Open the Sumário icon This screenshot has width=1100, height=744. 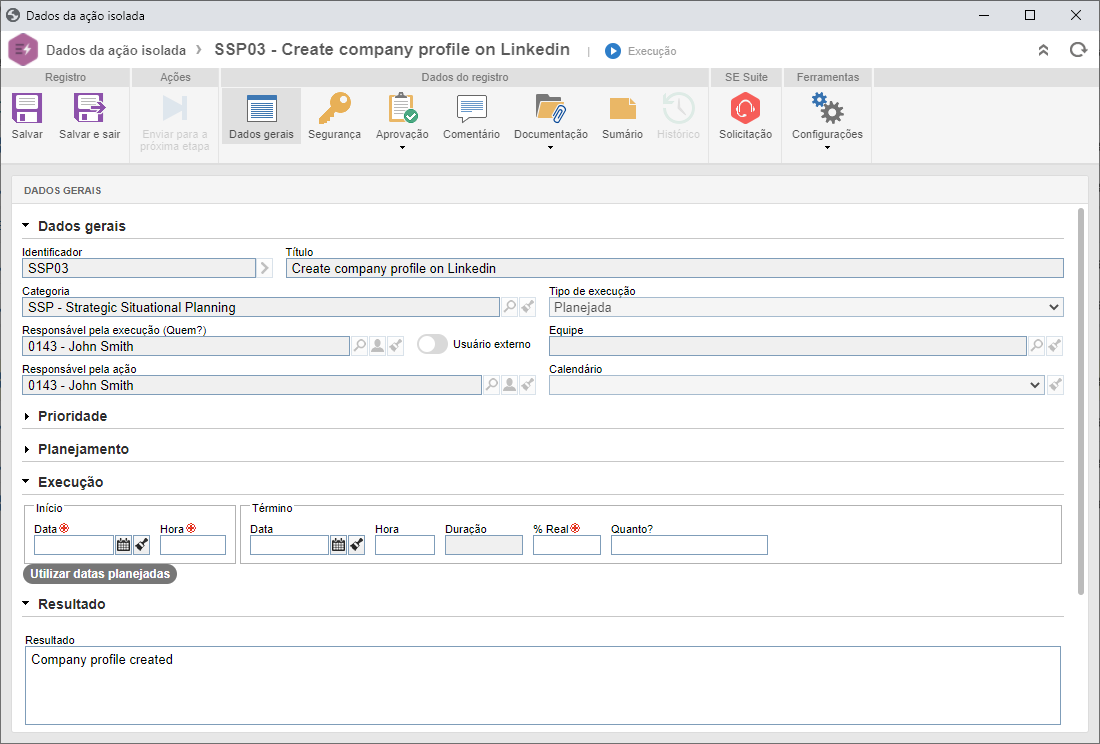[622, 109]
